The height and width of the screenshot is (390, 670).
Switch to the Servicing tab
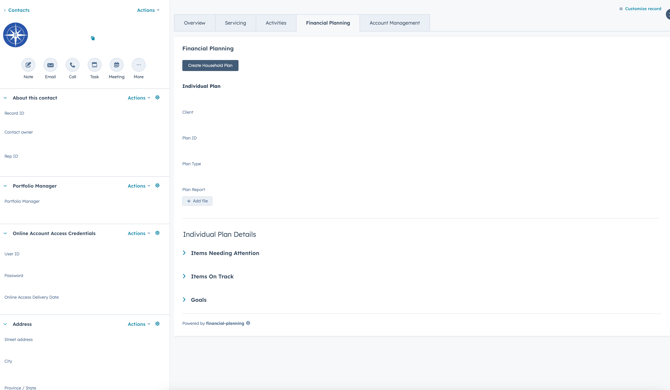(235, 23)
